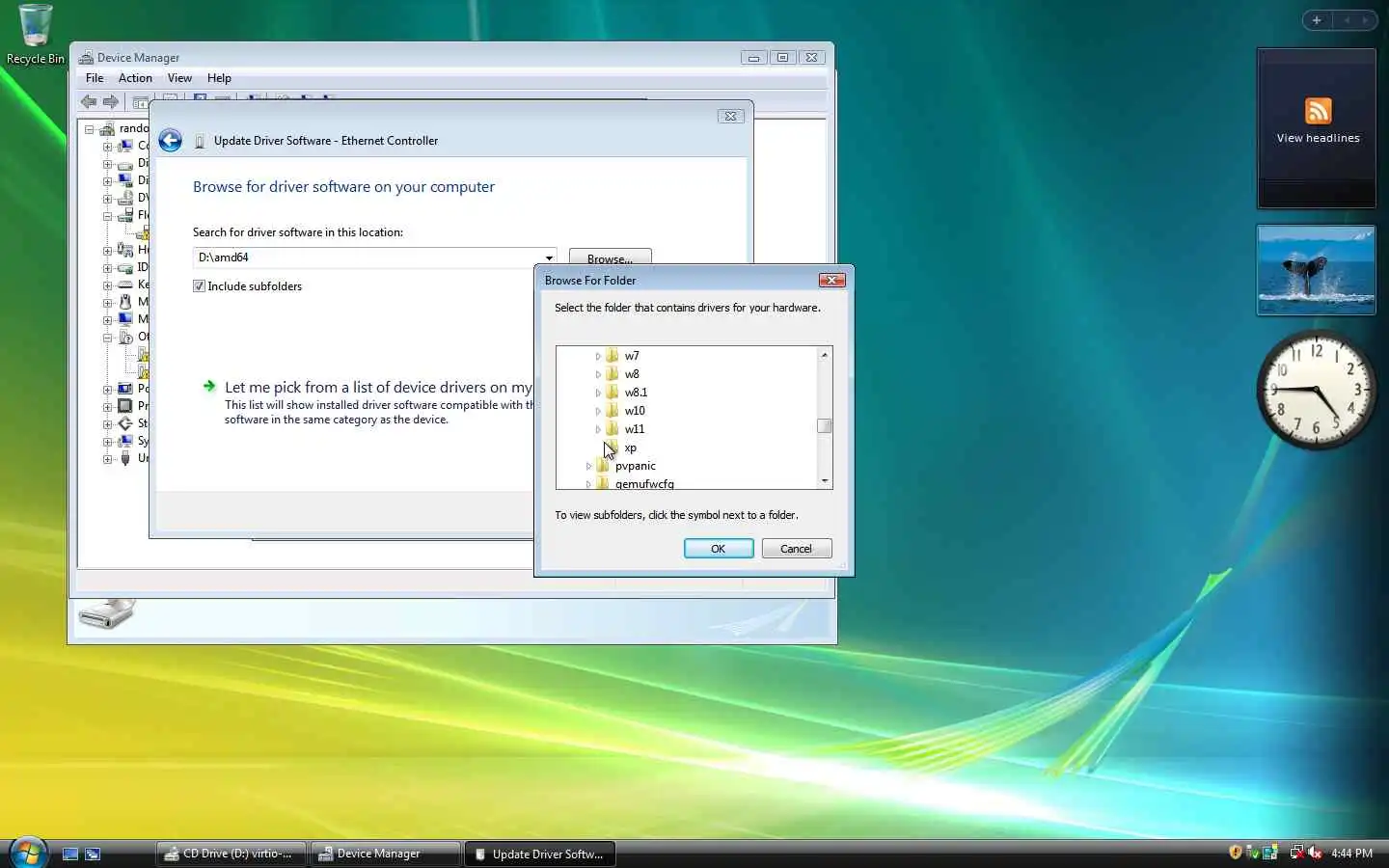Click the folder list scrollbar thumb
This screenshot has width=1389, height=868.
(x=825, y=425)
